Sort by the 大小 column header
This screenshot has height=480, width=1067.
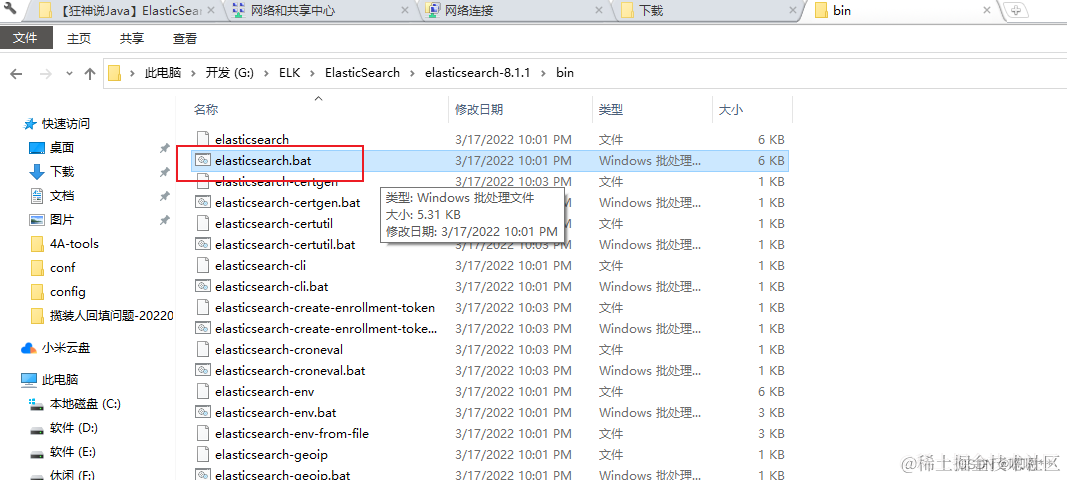point(731,110)
